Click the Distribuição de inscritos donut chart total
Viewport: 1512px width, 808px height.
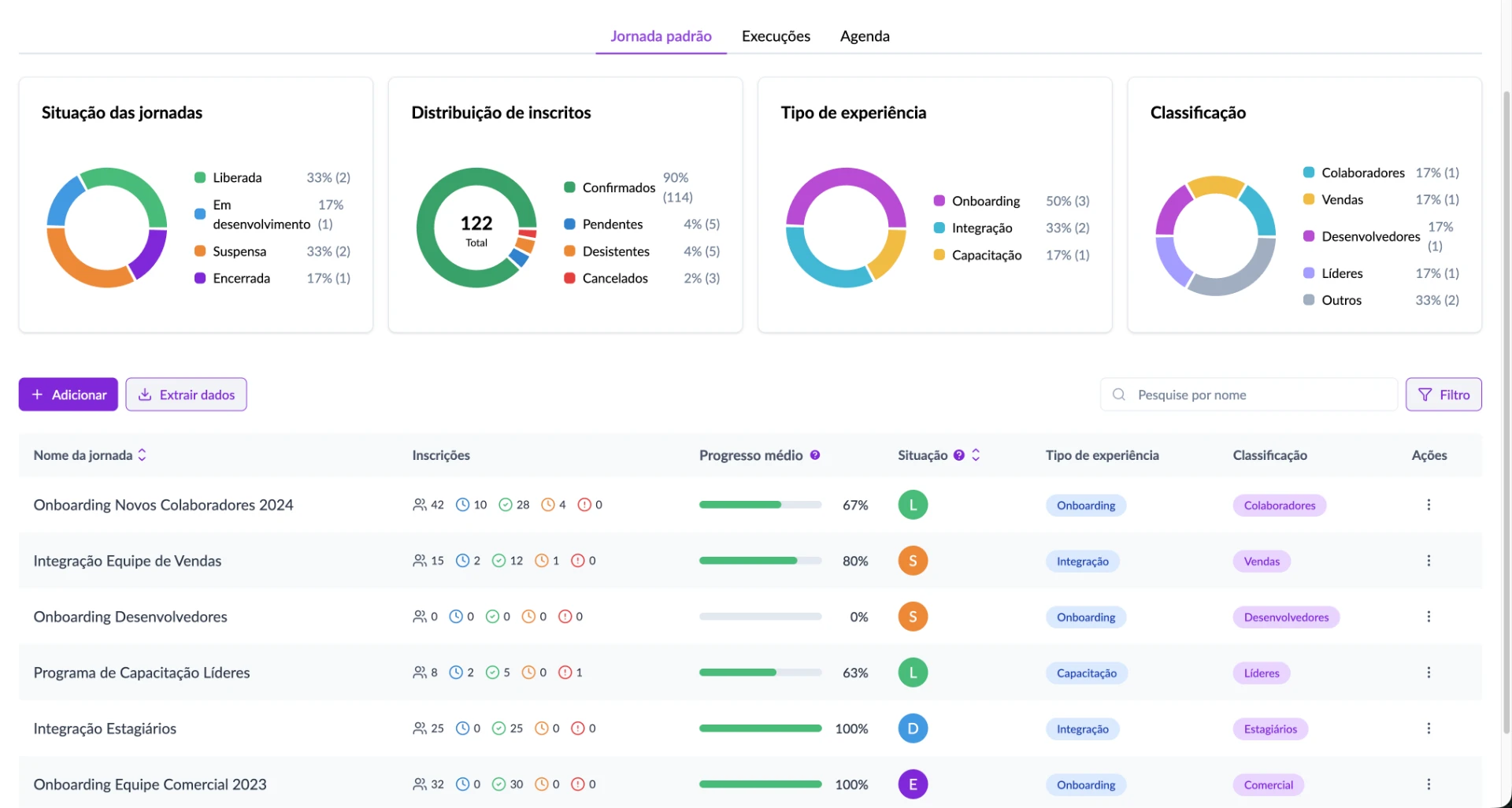click(x=476, y=230)
